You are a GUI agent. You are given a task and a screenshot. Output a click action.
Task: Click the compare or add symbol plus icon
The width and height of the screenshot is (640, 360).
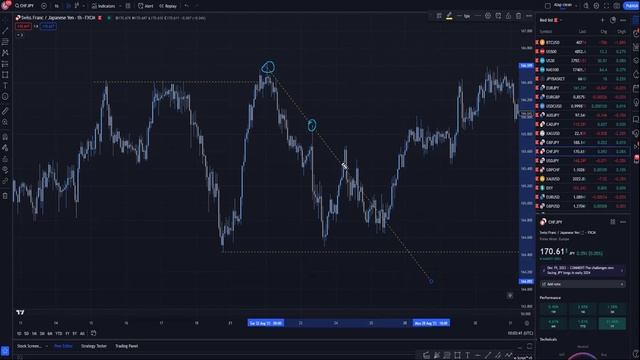coord(44,6)
